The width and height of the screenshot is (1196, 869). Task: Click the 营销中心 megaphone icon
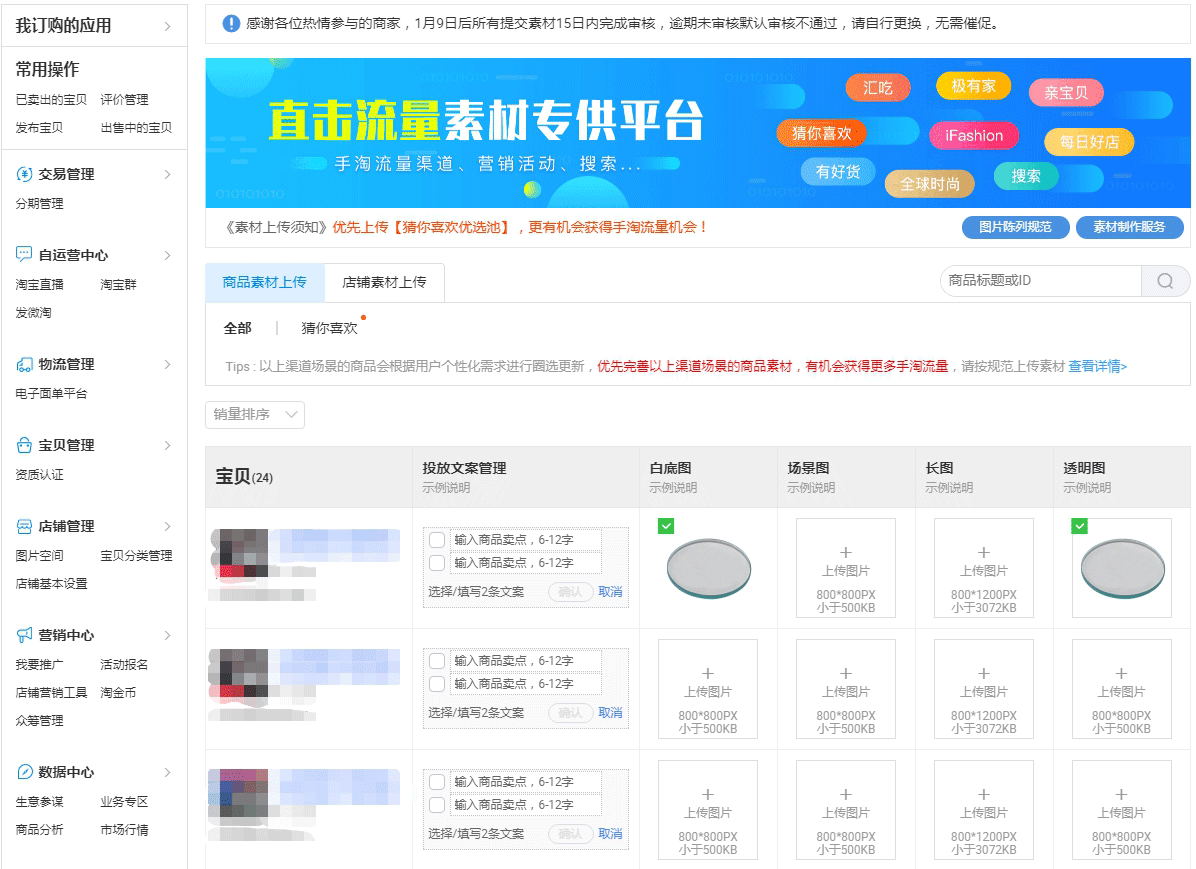coord(25,635)
